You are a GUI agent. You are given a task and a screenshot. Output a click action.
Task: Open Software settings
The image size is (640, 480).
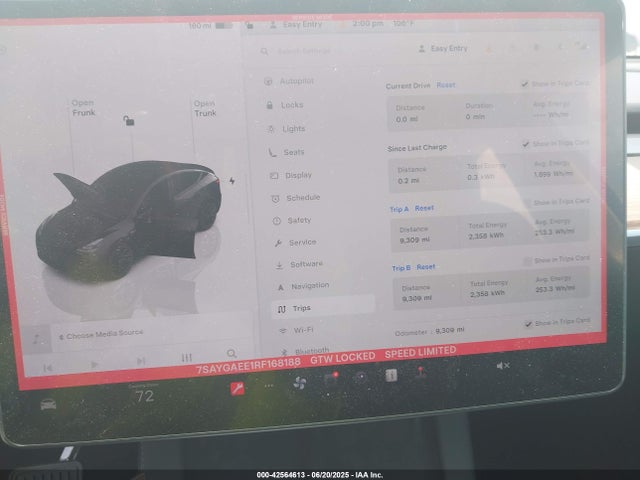(300, 264)
